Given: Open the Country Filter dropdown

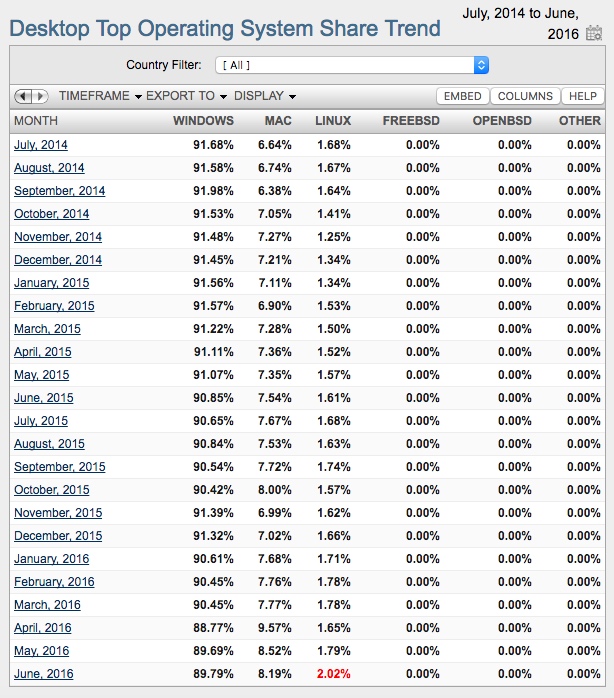Looking at the screenshot, I should 352,65.
